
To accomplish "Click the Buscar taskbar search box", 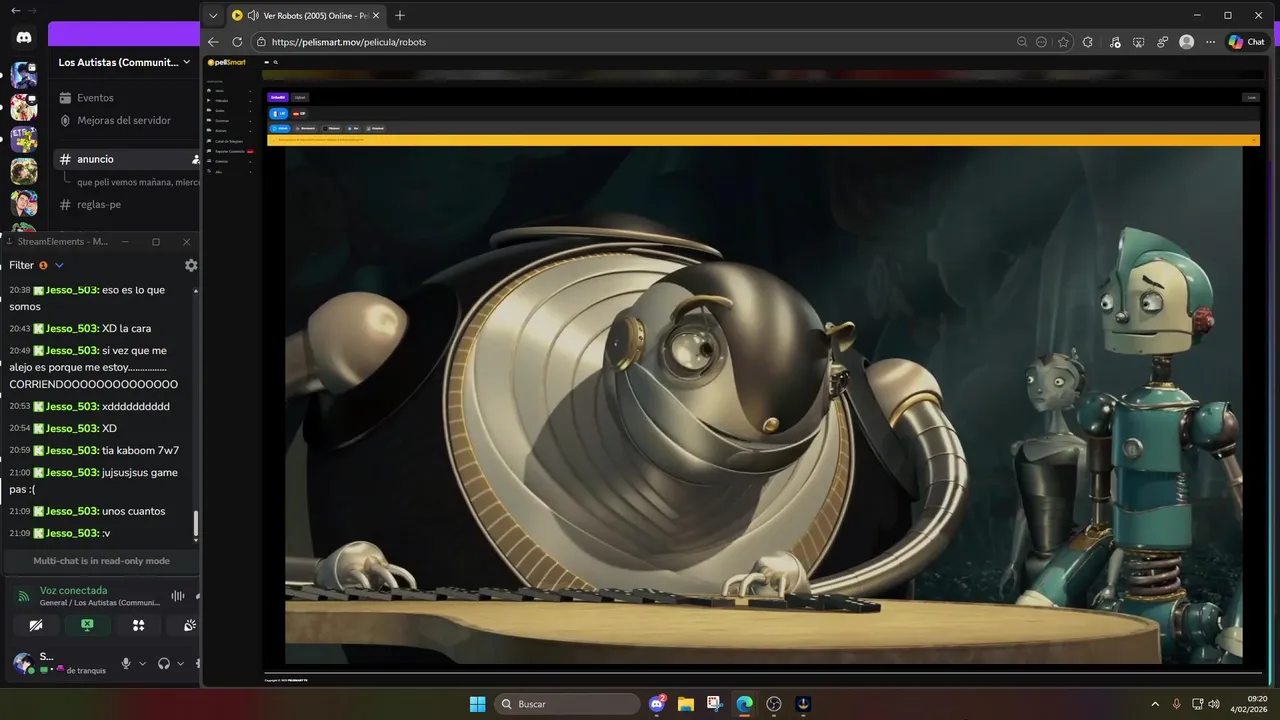I will (x=568, y=704).
